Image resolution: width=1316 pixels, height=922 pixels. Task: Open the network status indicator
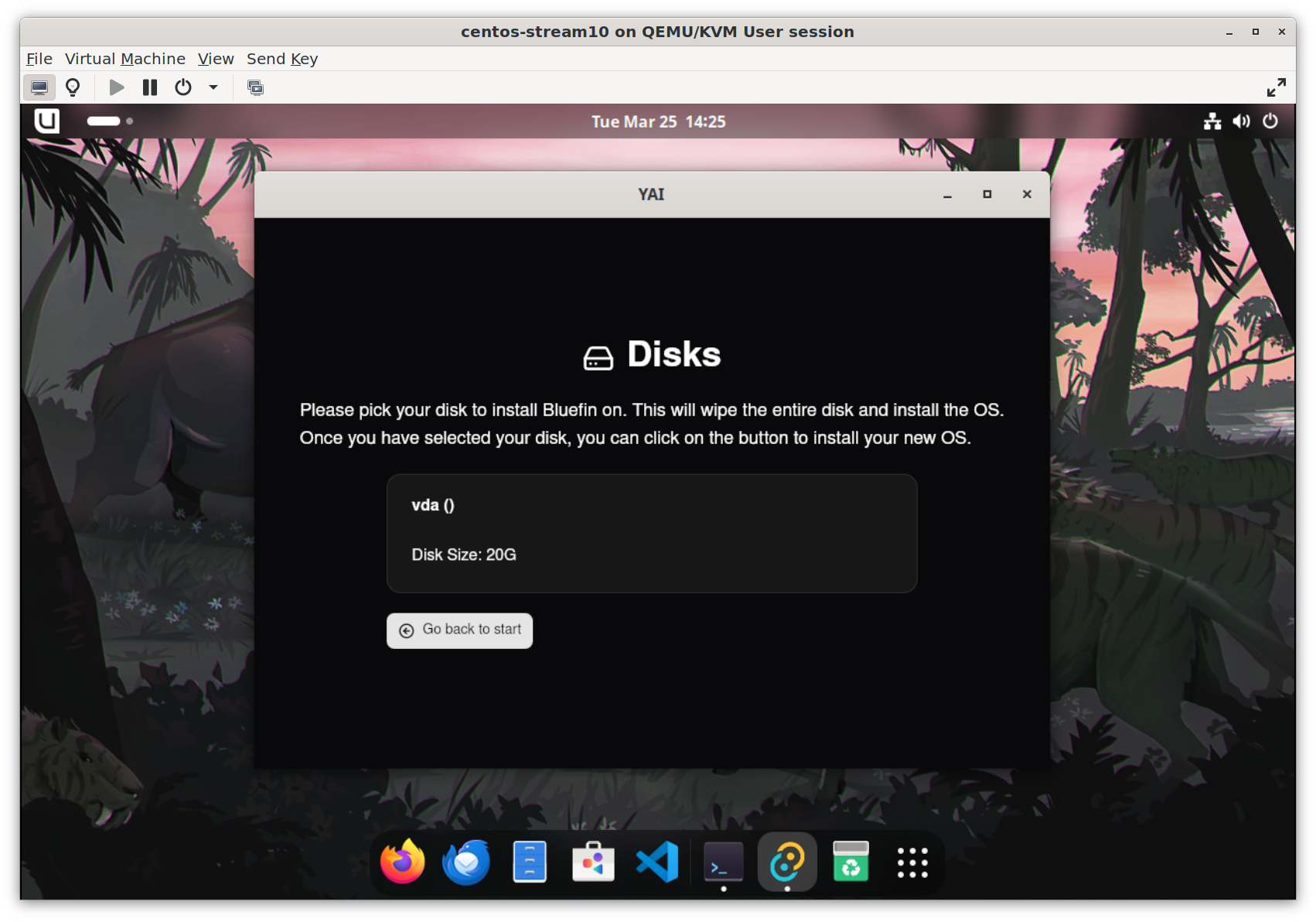1212,121
